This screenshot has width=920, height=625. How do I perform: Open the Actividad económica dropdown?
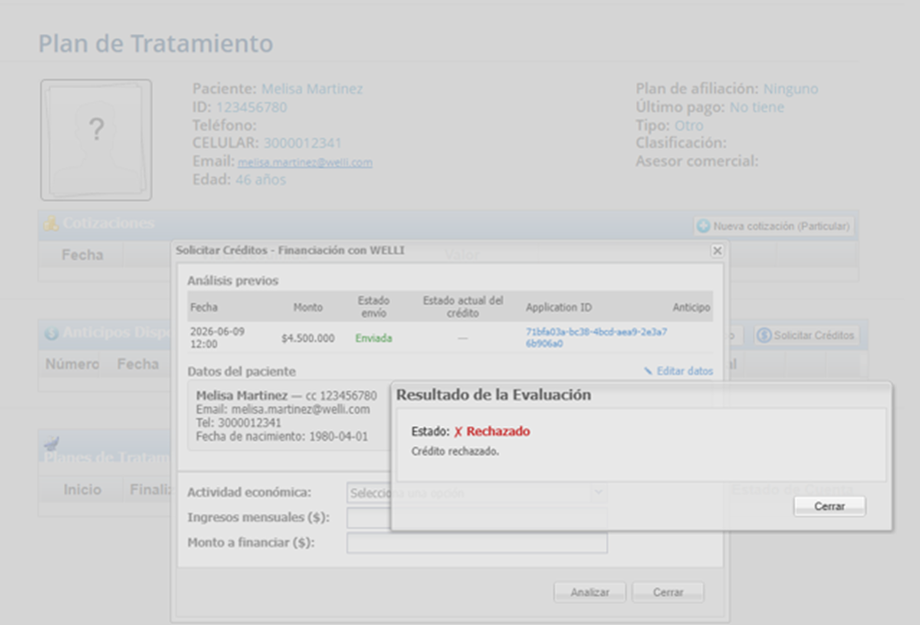coord(476,493)
